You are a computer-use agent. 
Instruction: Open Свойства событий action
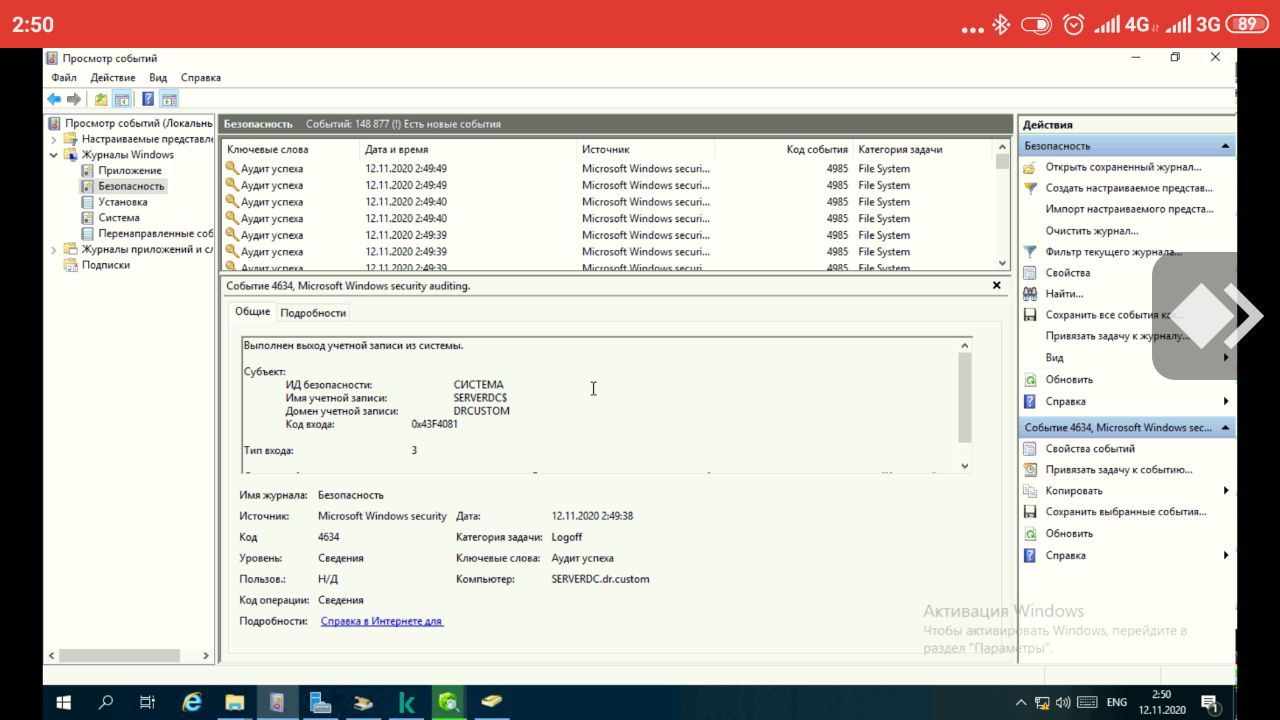click(x=1090, y=449)
